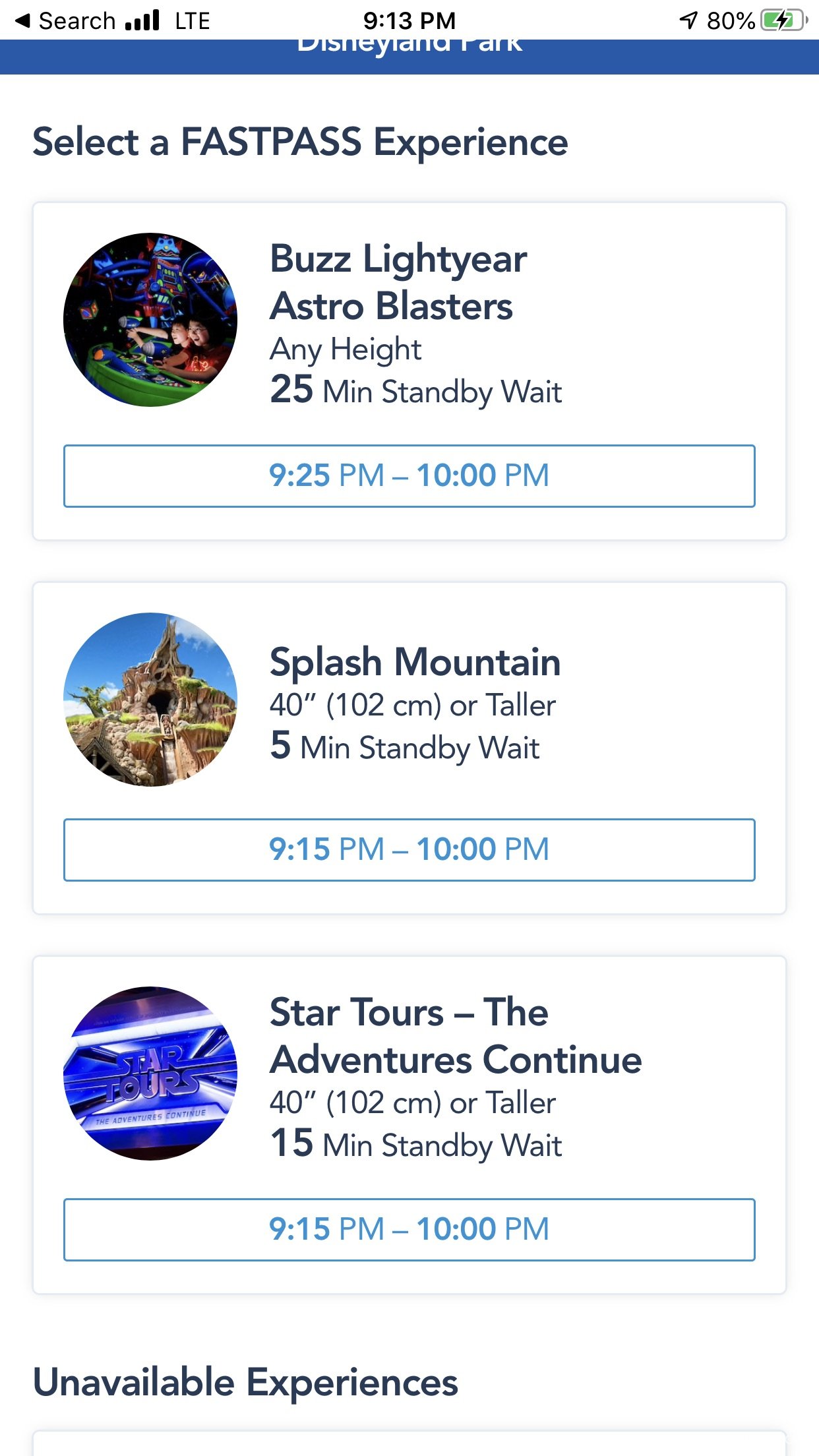Tap the 15 Min Standby Wait label
Viewport: 819px width, 1456px height.
(416, 1144)
